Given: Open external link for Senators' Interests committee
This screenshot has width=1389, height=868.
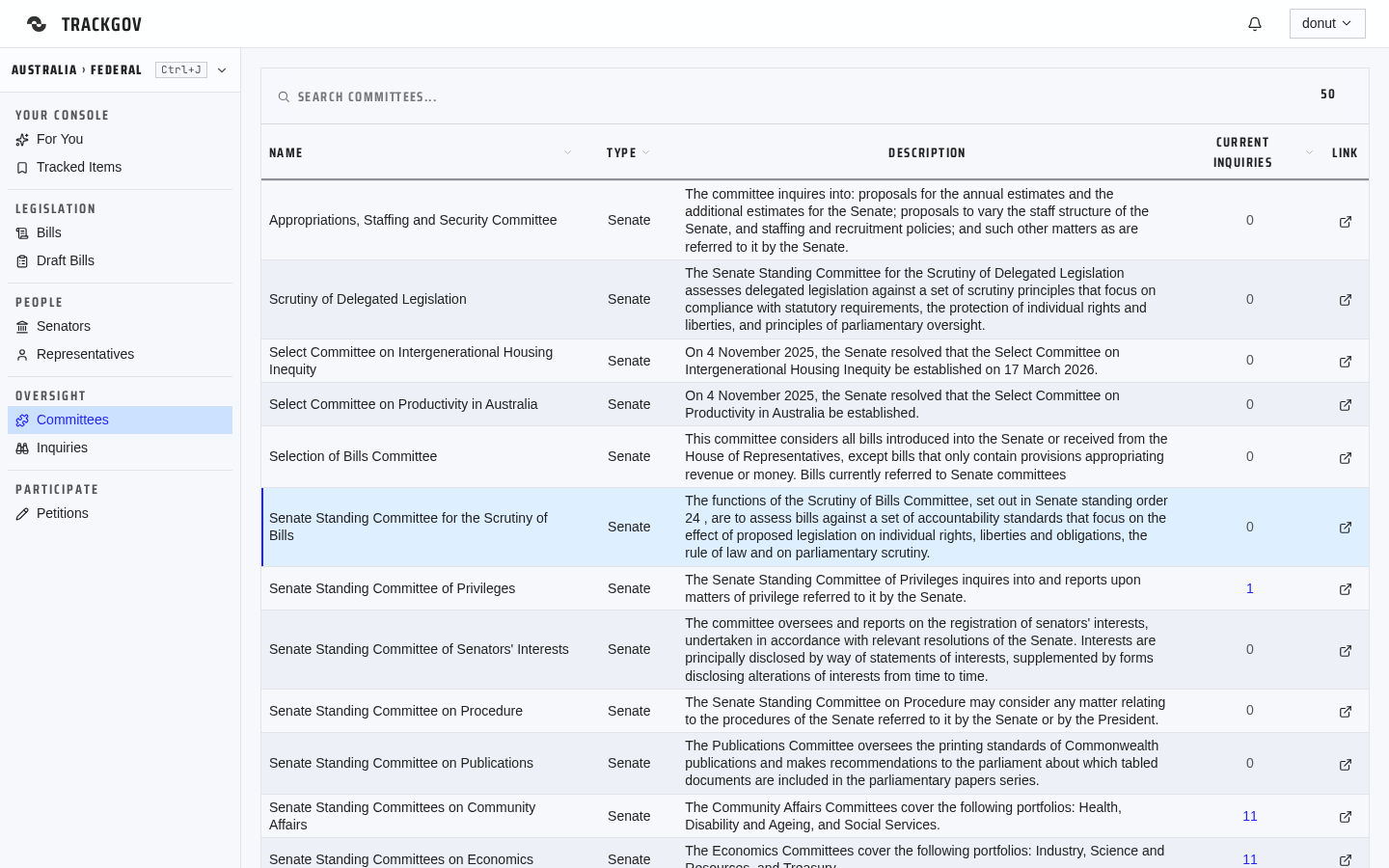Looking at the screenshot, I should 1346,651.
